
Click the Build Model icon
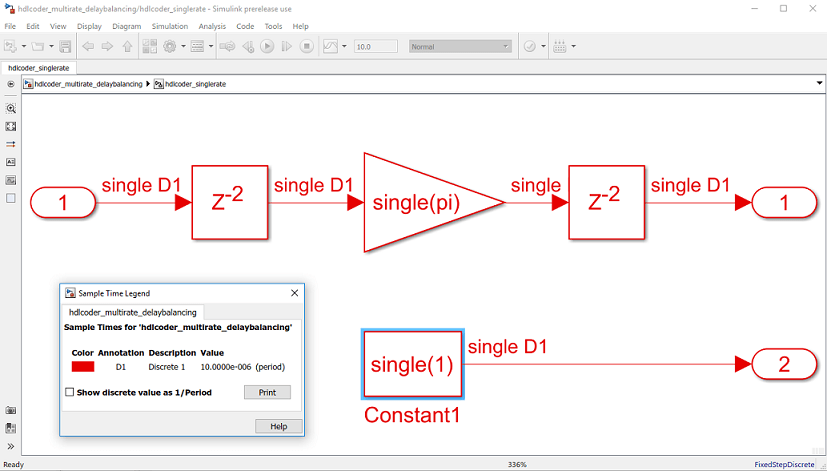[560, 47]
